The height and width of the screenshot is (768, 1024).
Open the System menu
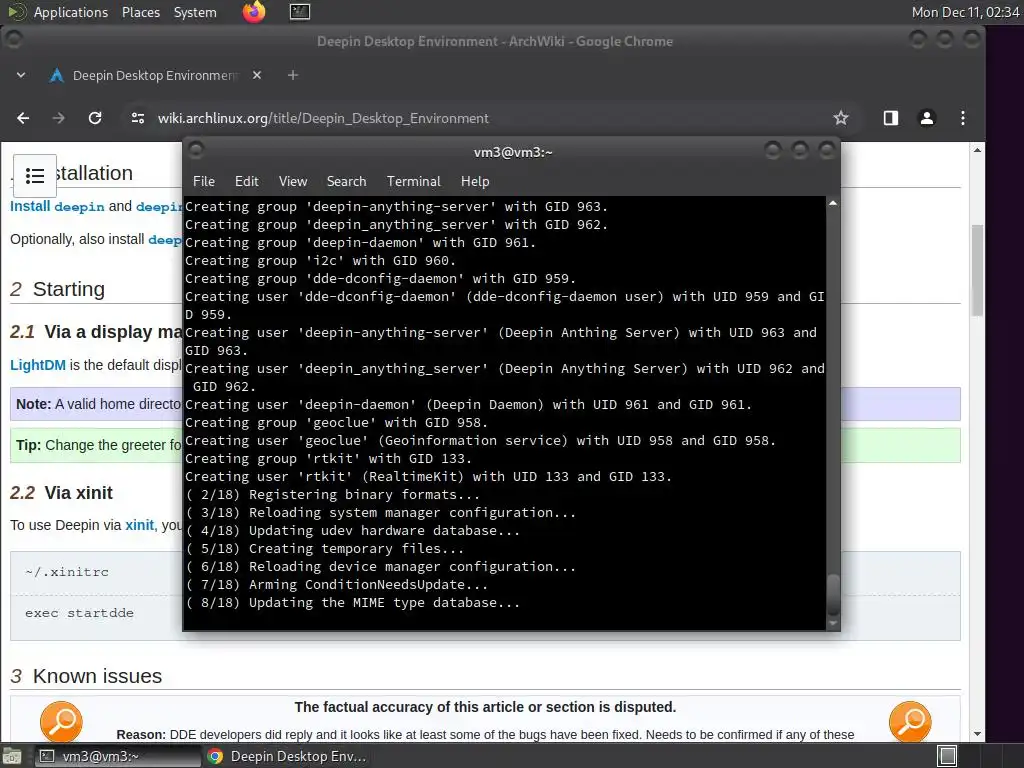[x=195, y=12]
